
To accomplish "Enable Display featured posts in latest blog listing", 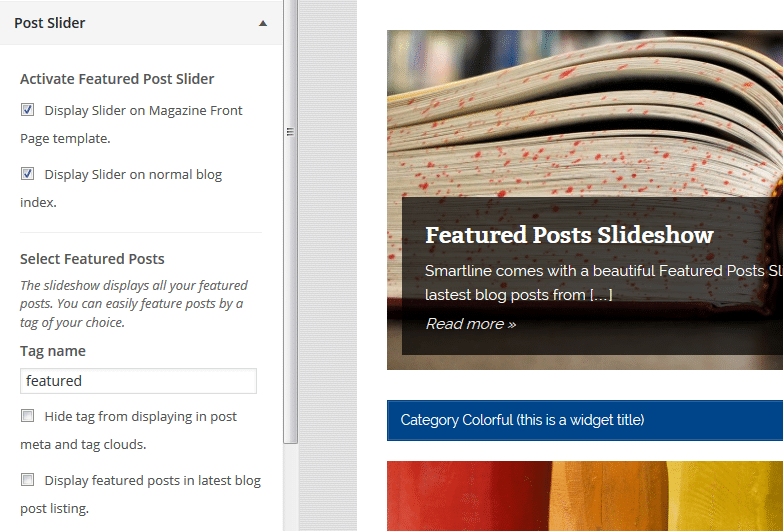I will [x=27, y=480].
